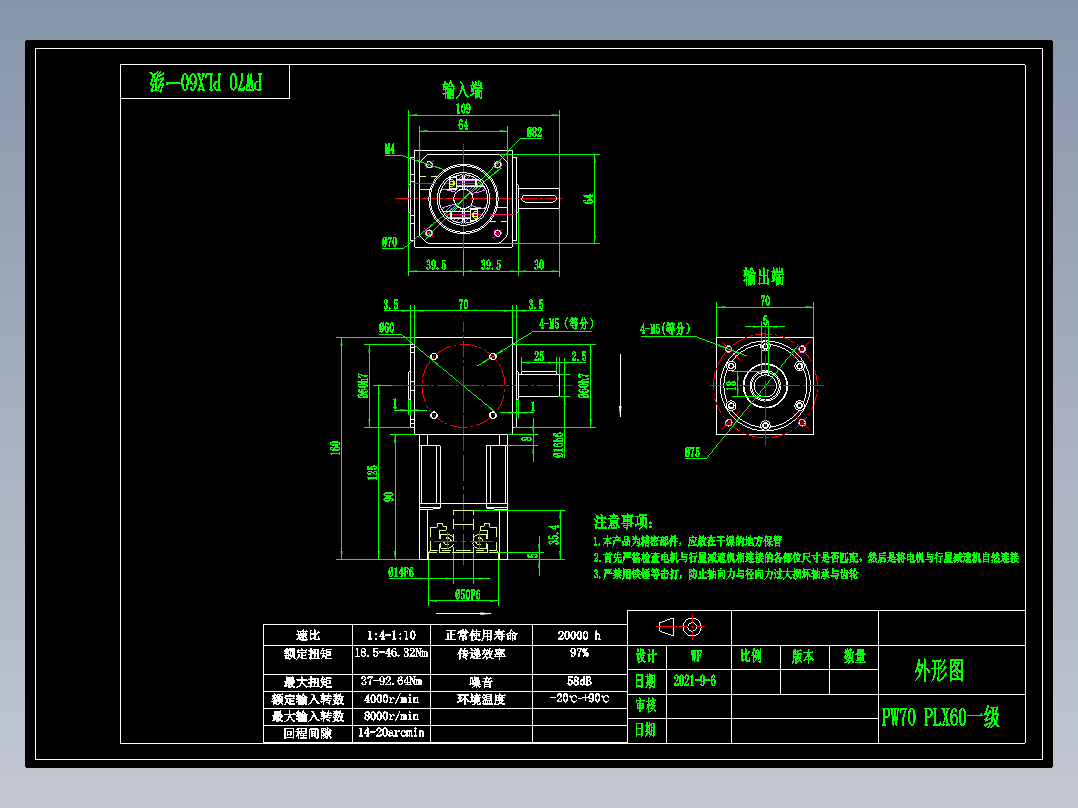The width and height of the screenshot is (1078, 808).
Task: Select the Ø50F6 dimension below bottom view
Action: coord(465,594)
